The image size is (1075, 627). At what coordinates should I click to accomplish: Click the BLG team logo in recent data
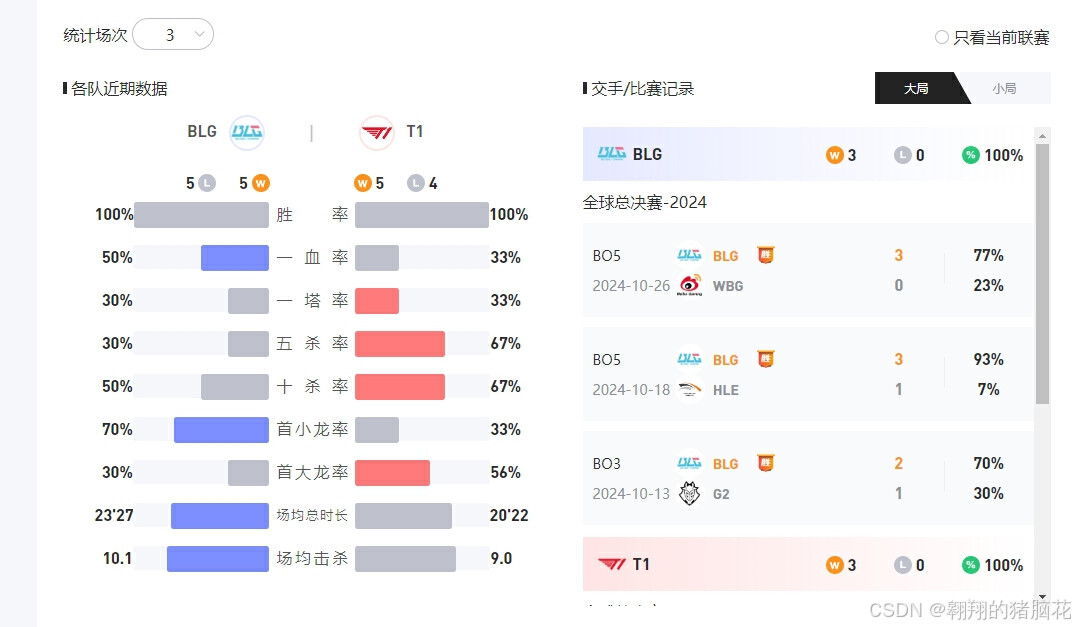[x=246, y=132]
